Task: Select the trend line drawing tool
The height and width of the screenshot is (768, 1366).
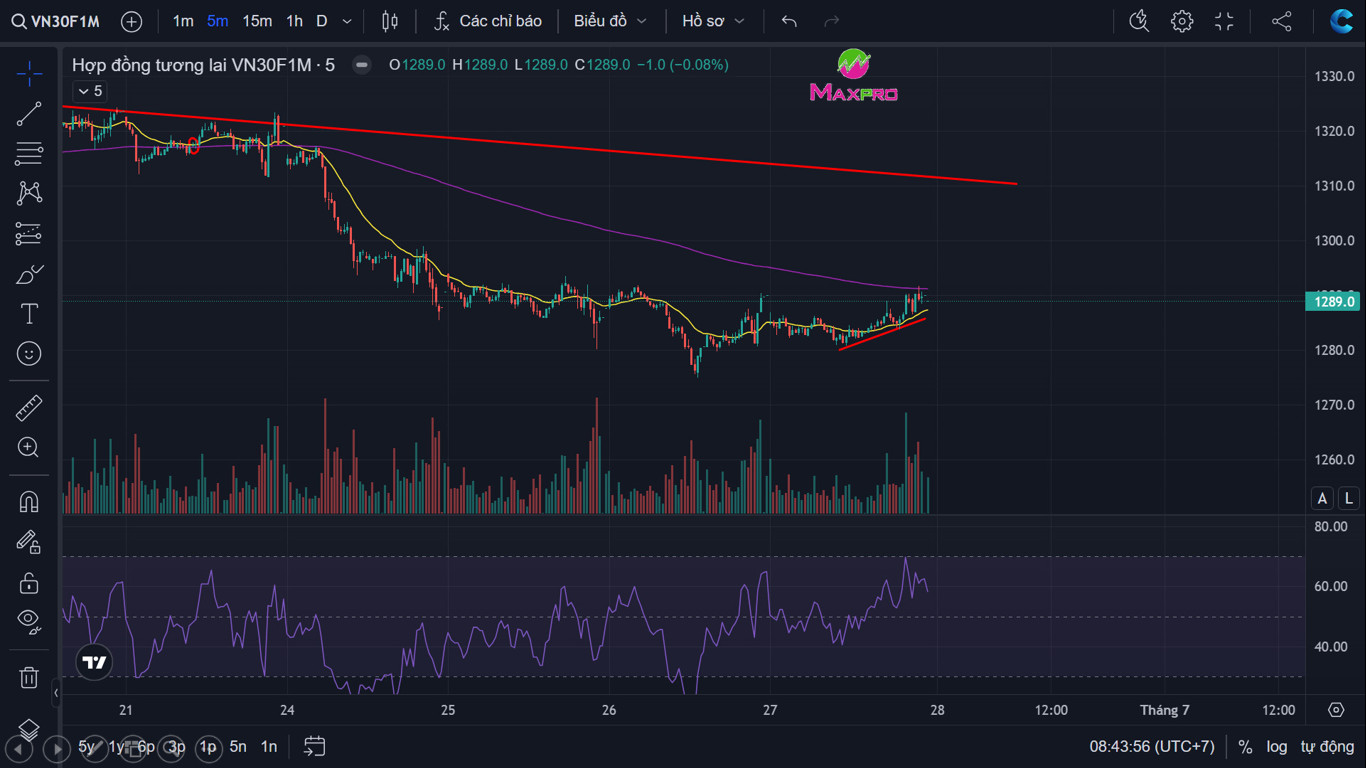Action: 29,114
